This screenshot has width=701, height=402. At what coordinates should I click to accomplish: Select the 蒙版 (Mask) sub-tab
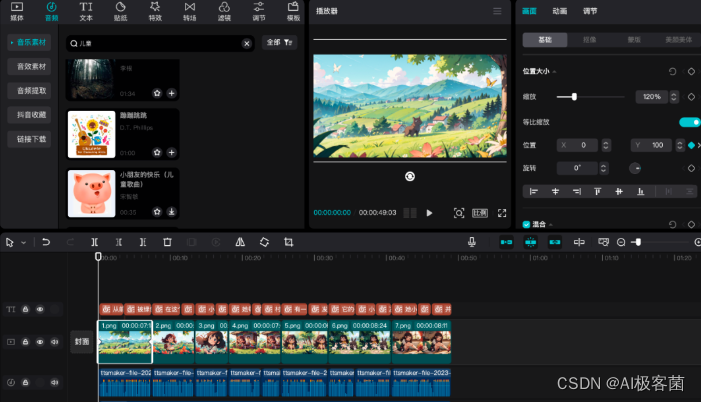coord(633,40)
